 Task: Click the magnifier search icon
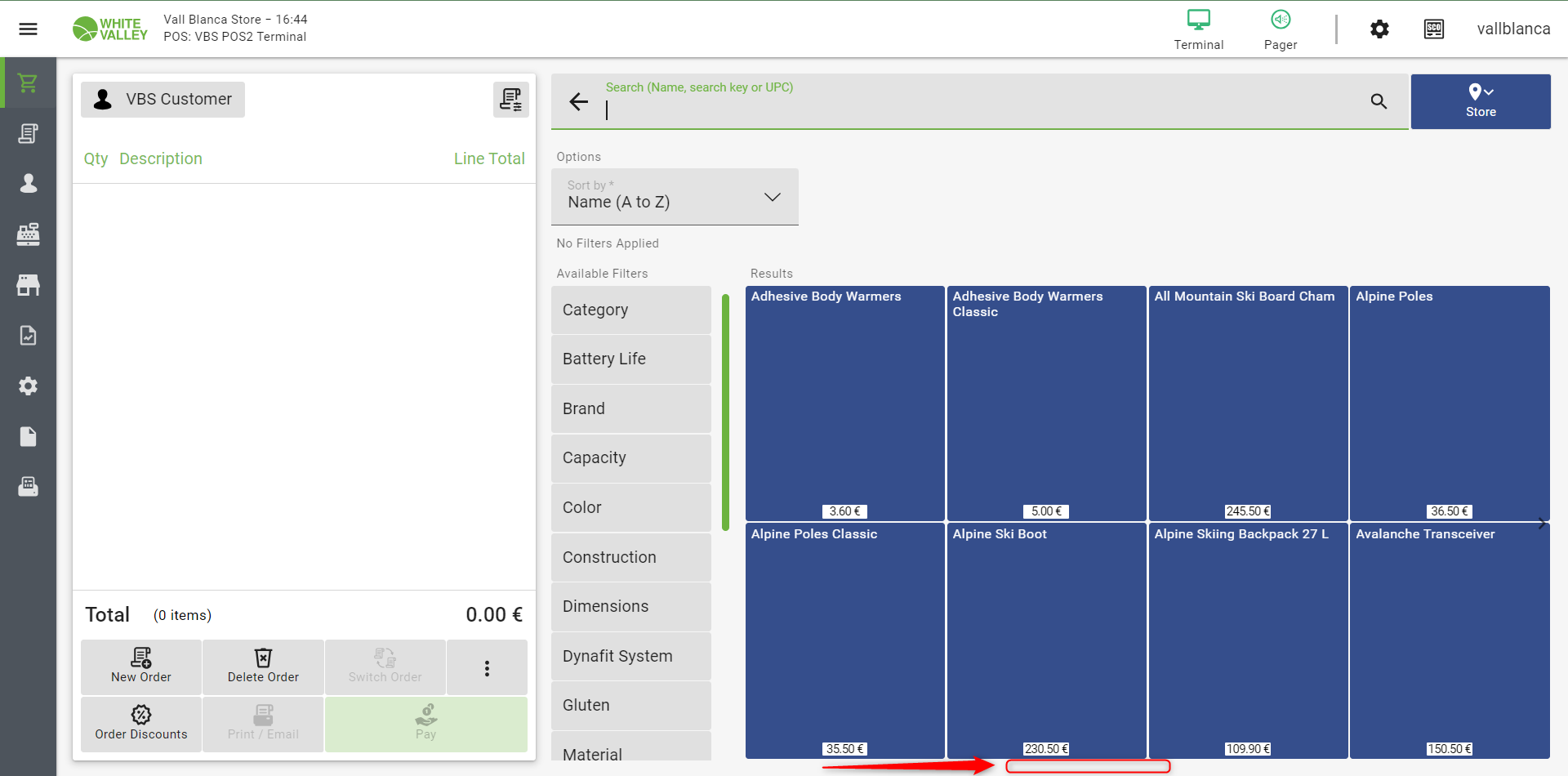coord(1379,101)
